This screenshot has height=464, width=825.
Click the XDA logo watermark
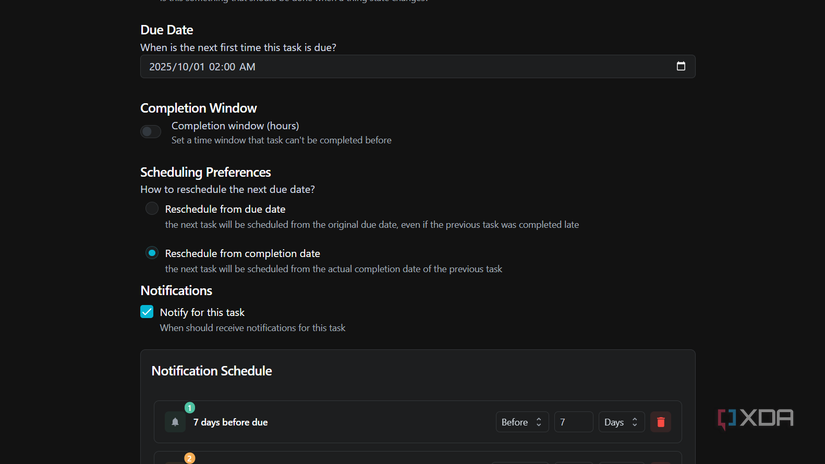coord(756,419)
